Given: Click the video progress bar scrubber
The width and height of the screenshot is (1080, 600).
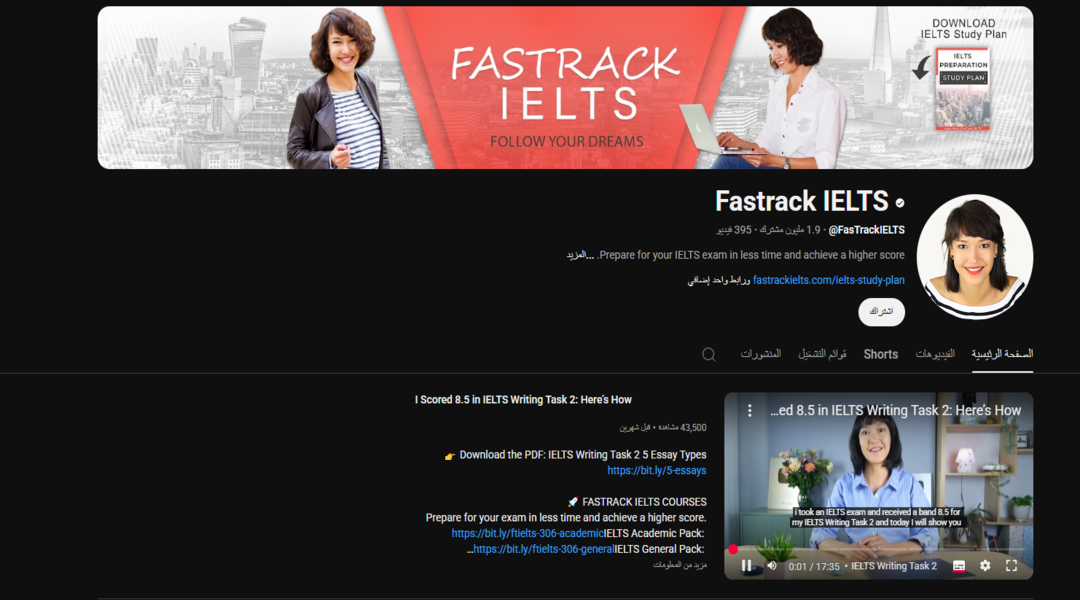Looking at the screenshot, I should tap(733, 549).
